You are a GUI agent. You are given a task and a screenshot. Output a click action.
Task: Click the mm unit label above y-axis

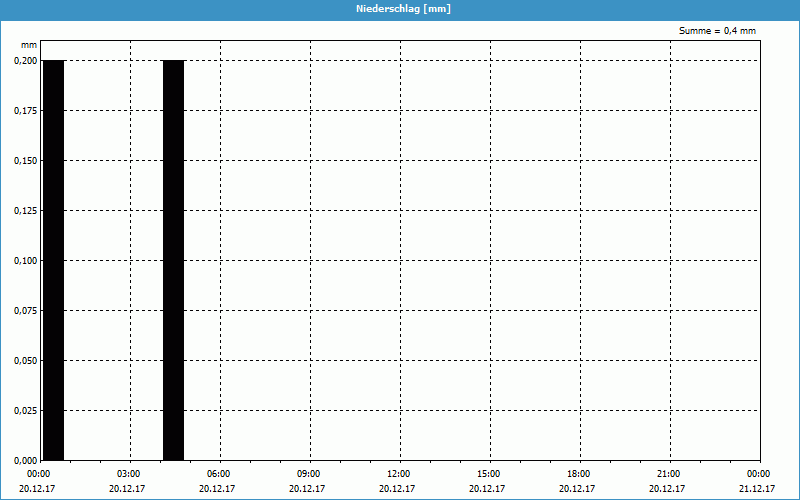click(29, 45)
